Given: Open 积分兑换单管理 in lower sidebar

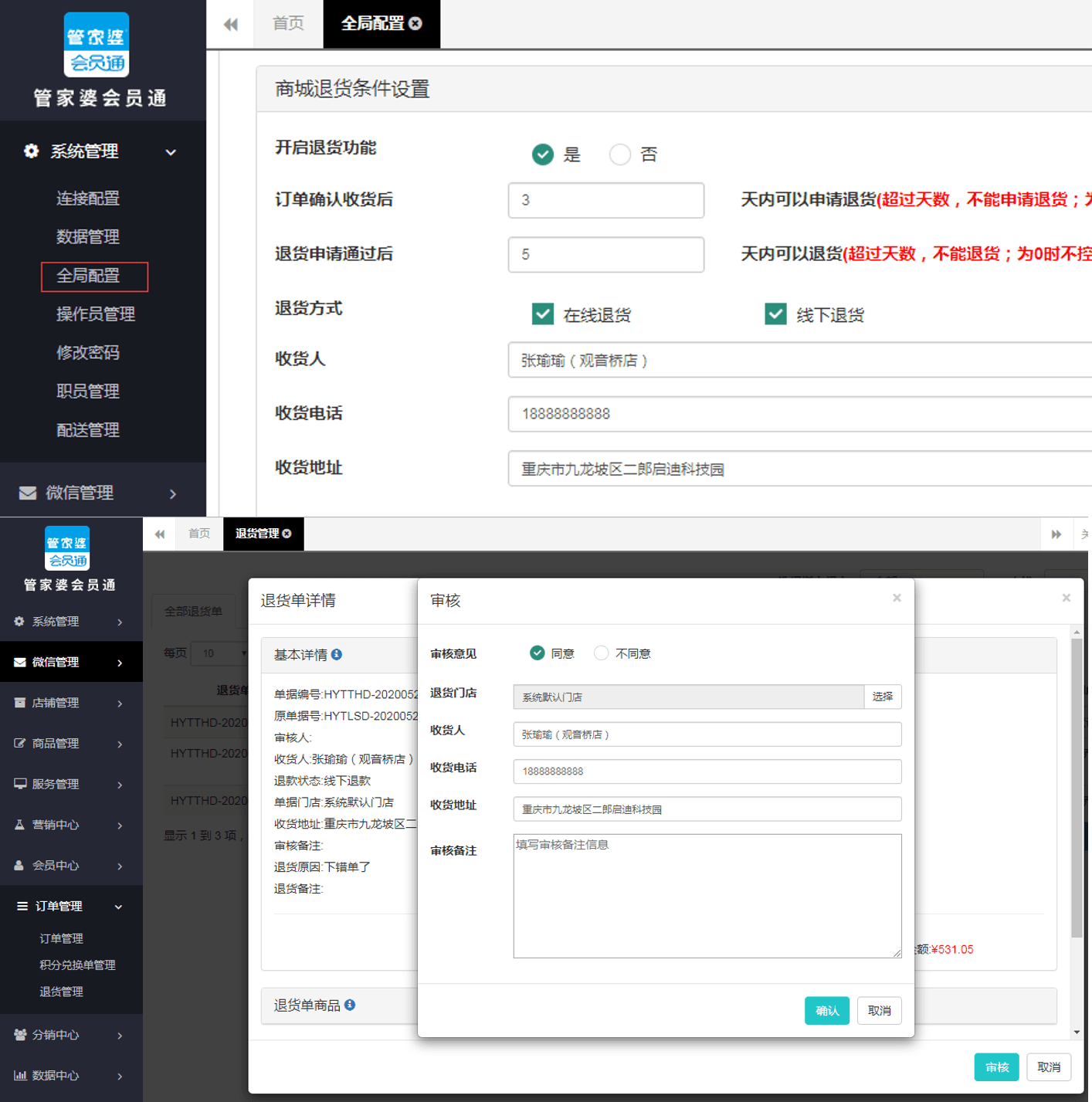Looking at the screenshot, I should coord(77,965).
